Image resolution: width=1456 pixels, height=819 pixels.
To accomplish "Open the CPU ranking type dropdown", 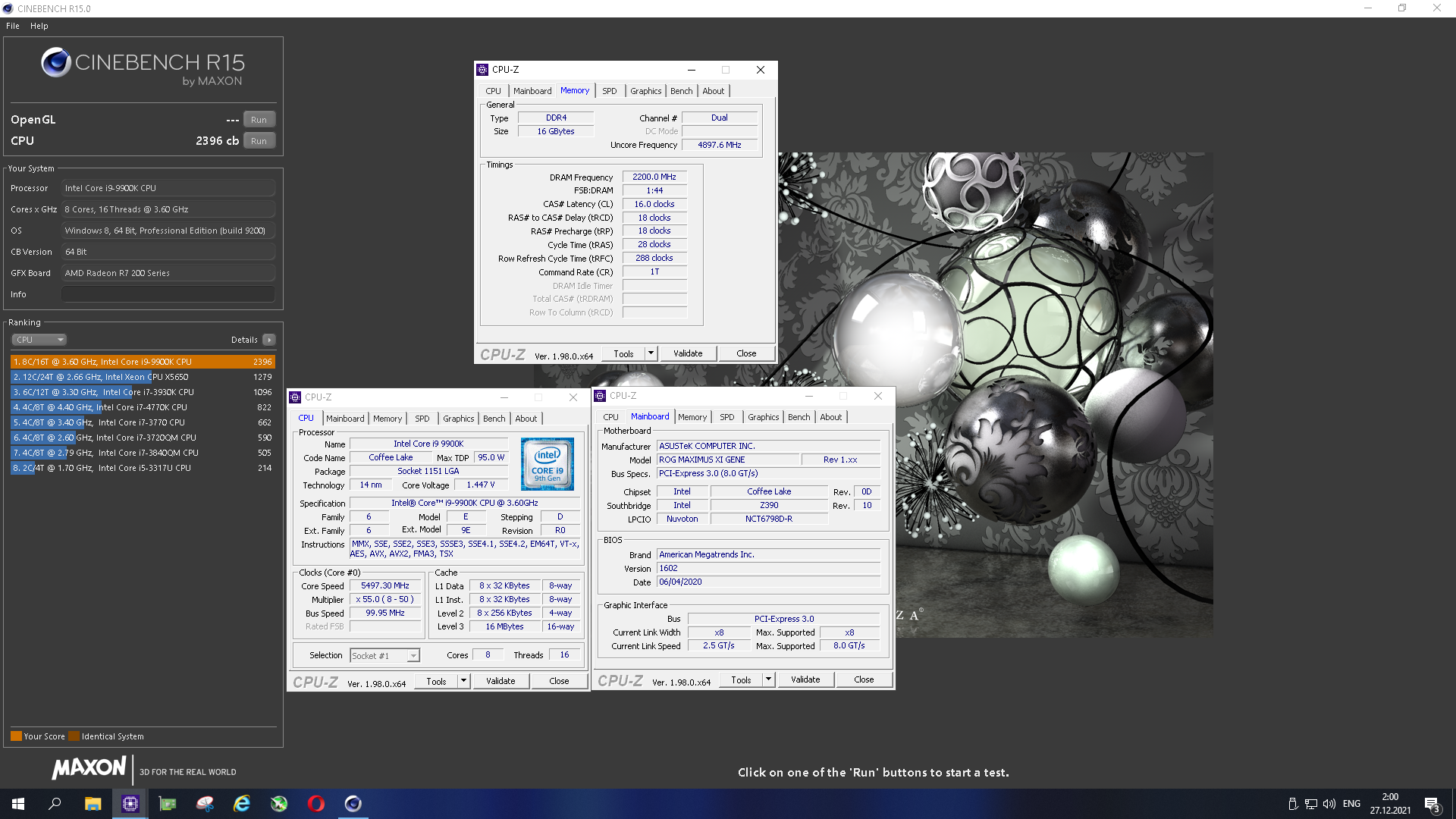I will (39, 340).
